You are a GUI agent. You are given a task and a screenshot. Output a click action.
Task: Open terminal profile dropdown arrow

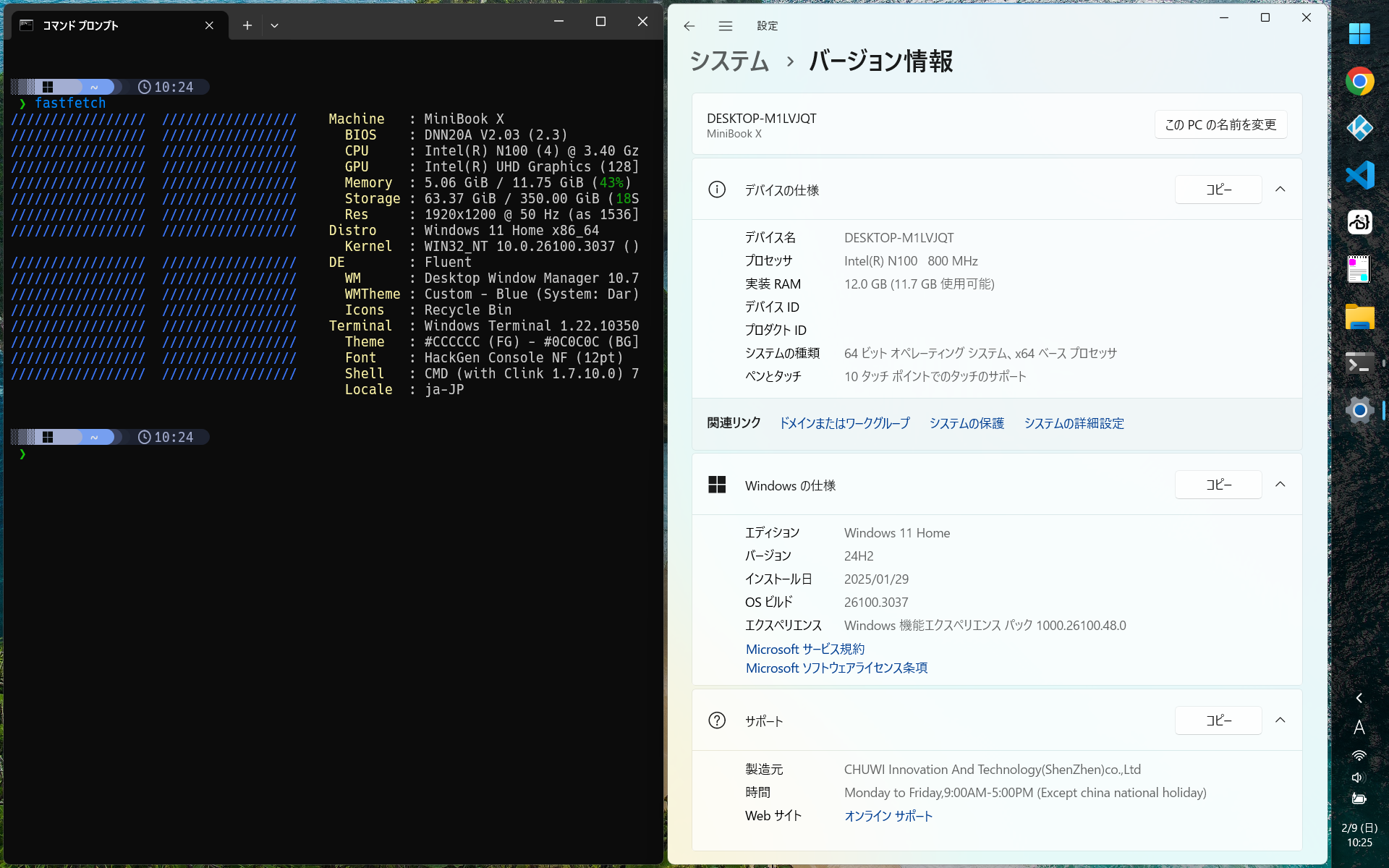tap(274, 25)
